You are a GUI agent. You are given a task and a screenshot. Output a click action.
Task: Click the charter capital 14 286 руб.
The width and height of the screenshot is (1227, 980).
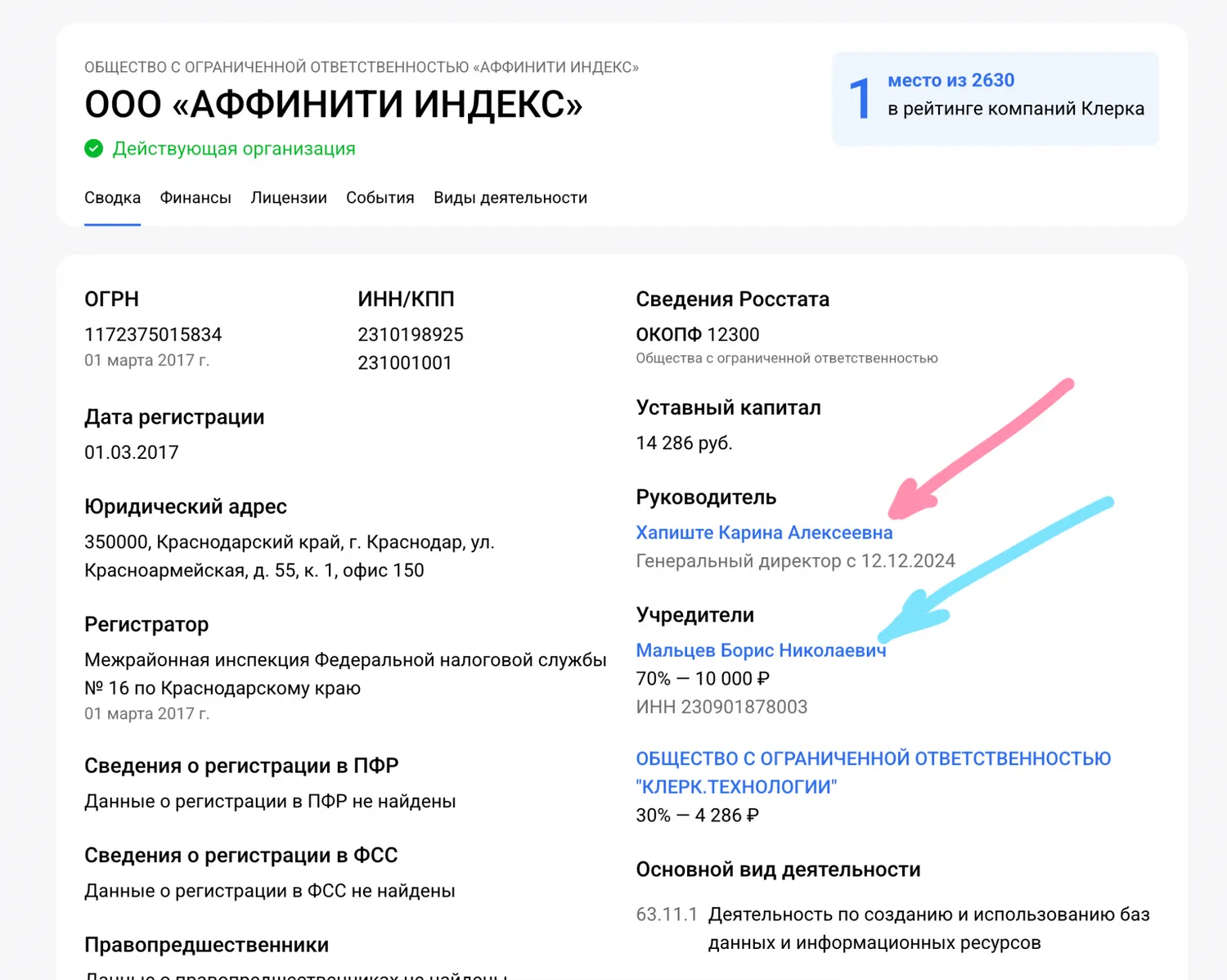(x=684, y=443)
